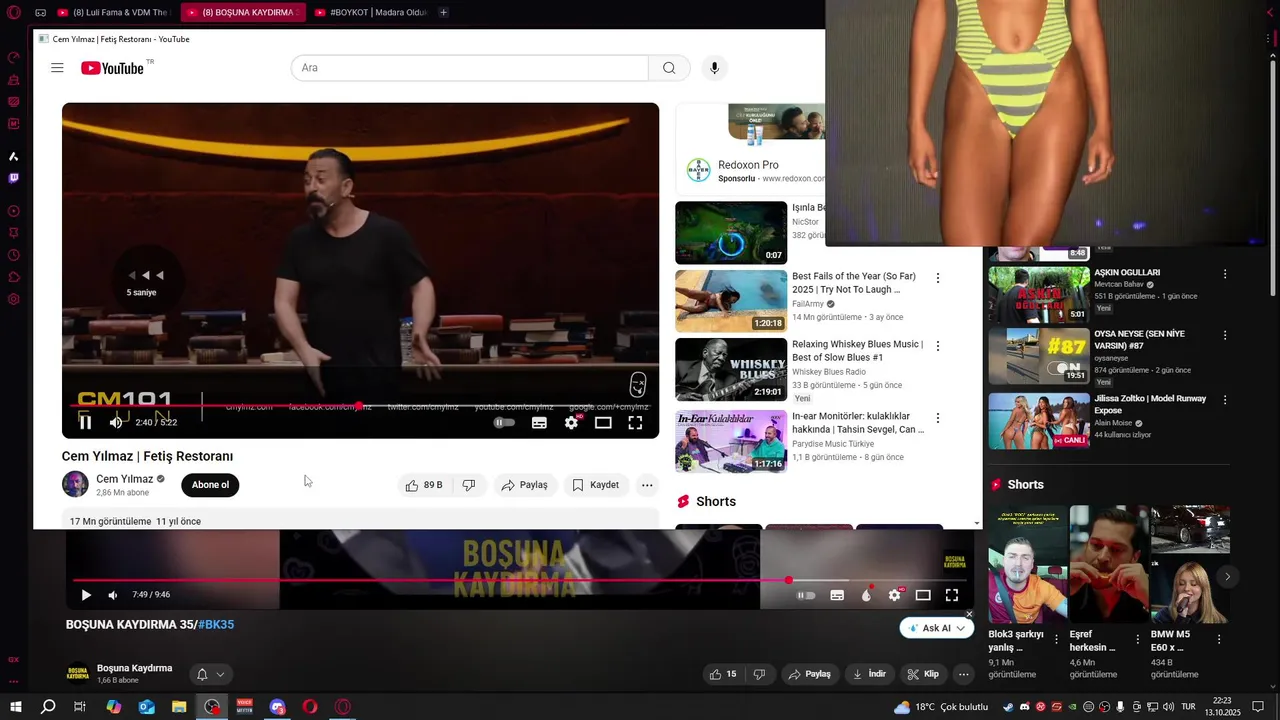Subscribe with the Abone ol button
1280x720 pixels.
[x=210, y=485]
